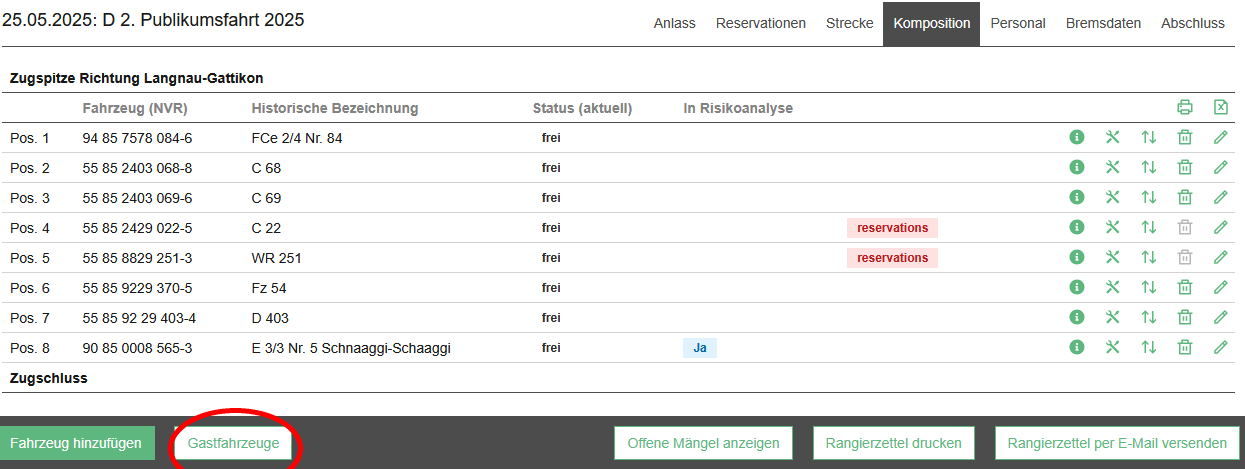Go to the Bremsdaten tab

click(x=1103, y=23)
